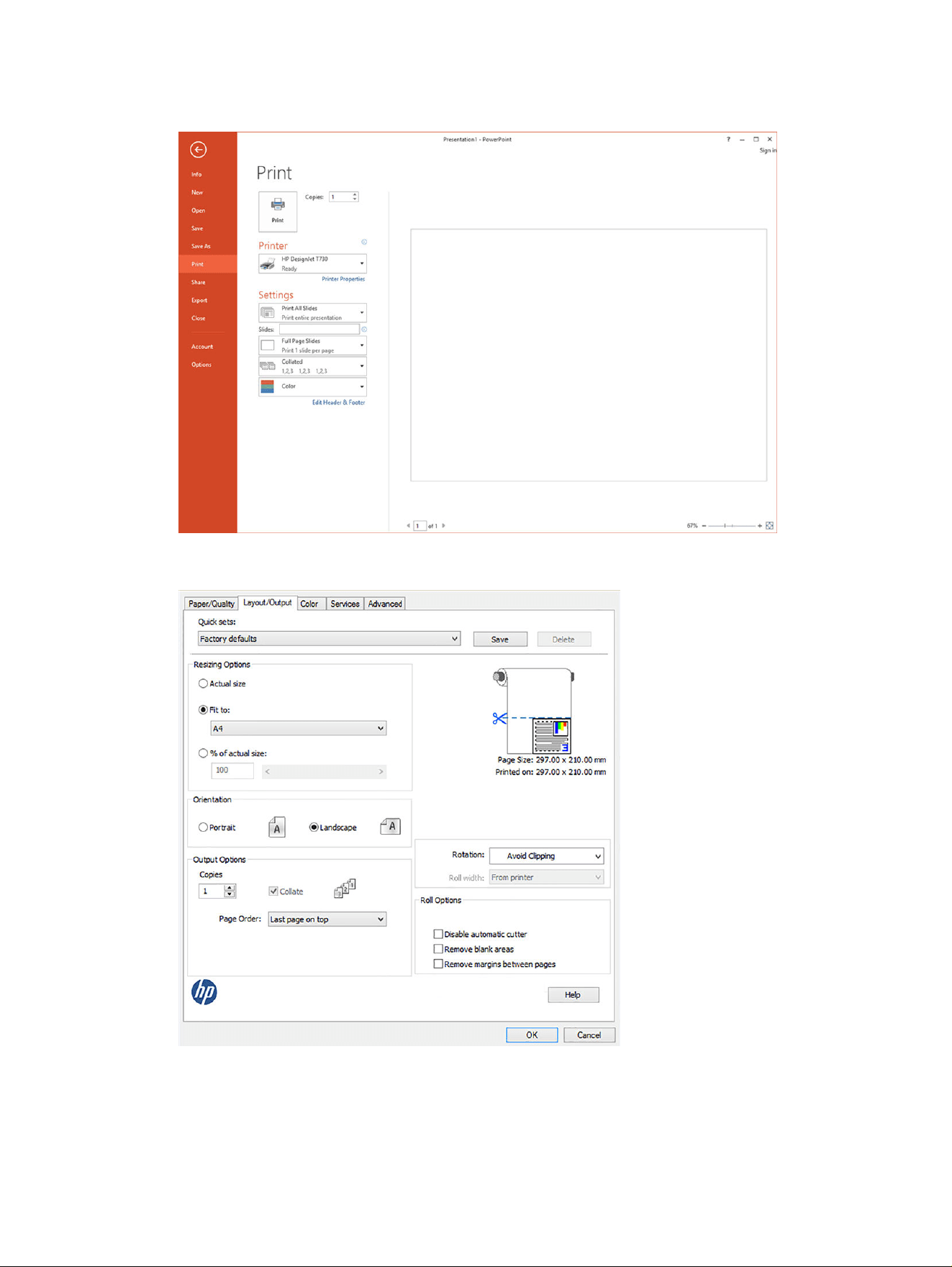Switch to the Advanced tab
Viewport: 952px width, 1267px height.
point(385,604)
